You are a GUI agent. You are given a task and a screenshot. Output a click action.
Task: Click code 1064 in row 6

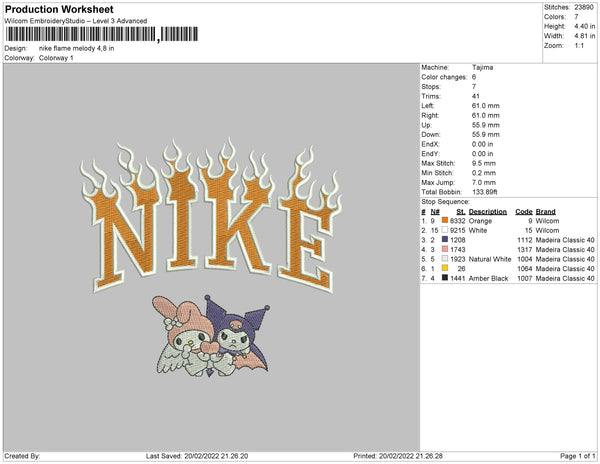point(525,269)
